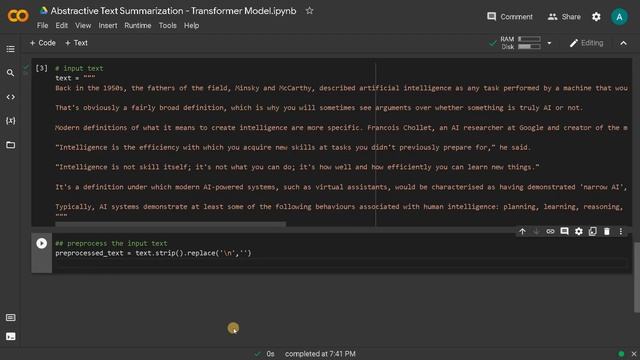The width and height of the screenshot is (640, 360).
Task: Click into the preprocessed_text code line
Action: coord(153,253)
